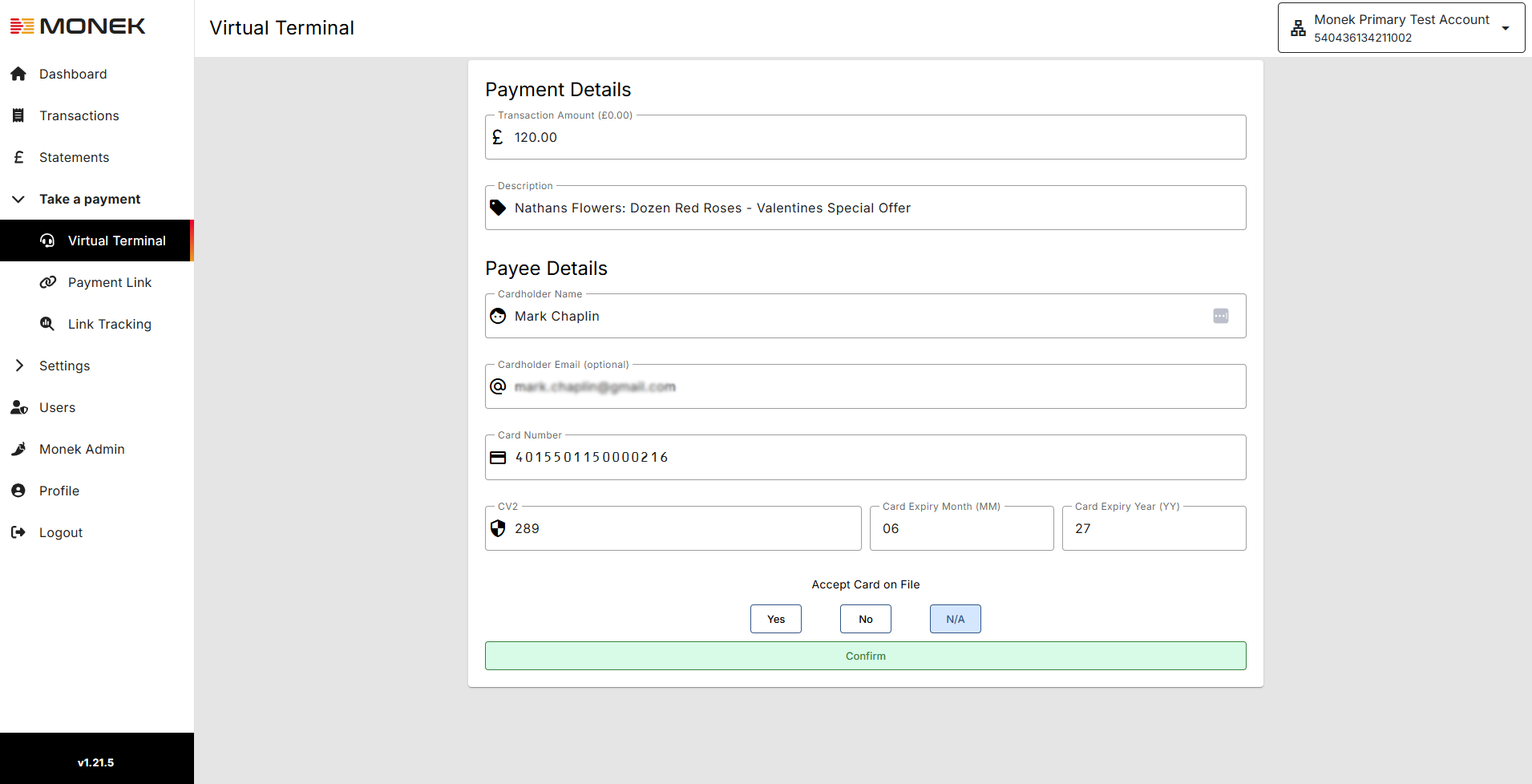Click the Profile person icon
Image resolution: width=1532 pixels, height=784 pixels.
point(18,491)
